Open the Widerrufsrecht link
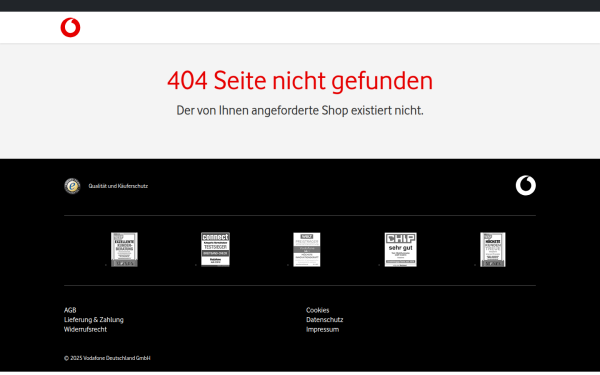The width and height of the screenshot is (600, 375). pyautogui.click(x=85, y=329)
